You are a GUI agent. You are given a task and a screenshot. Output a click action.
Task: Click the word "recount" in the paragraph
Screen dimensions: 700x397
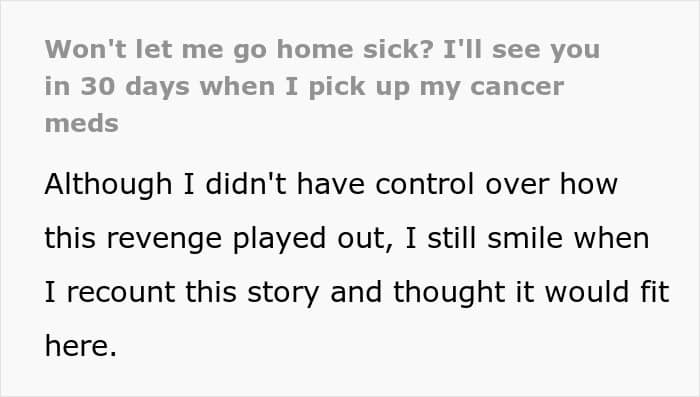pyautogui.click(x=121, y=293)
